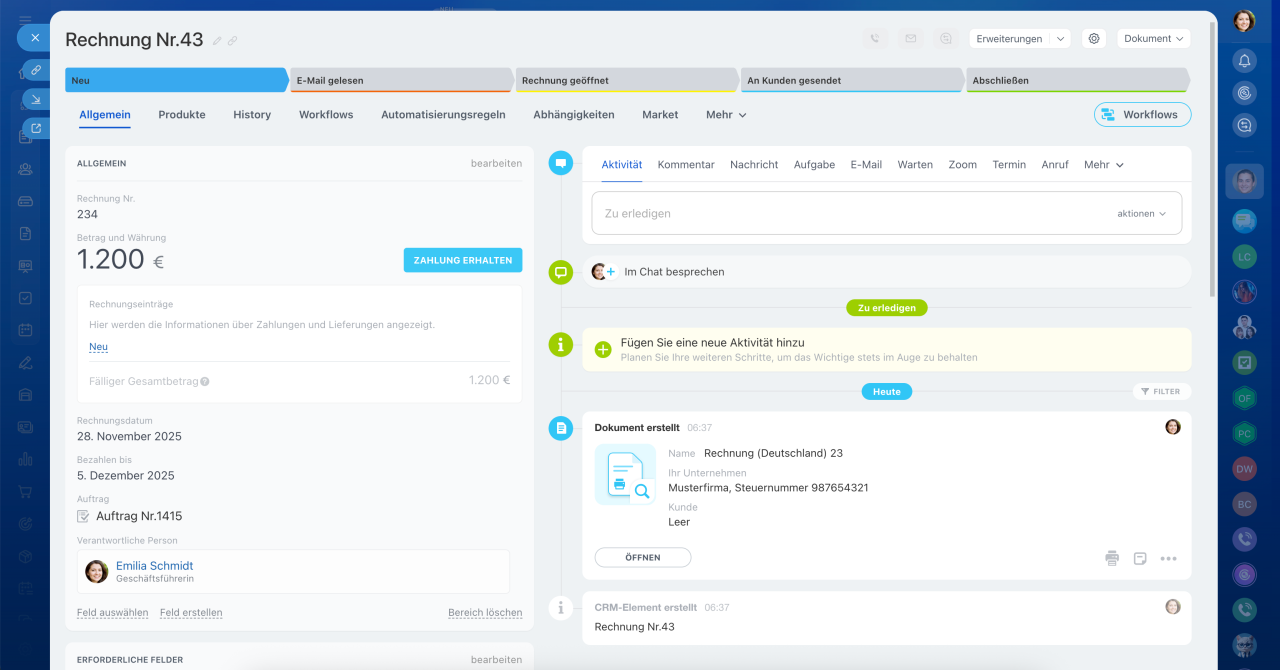1280x670 pixels.
Task: Open Auftrag Nr.1415 link
Action: coord(139,516)
